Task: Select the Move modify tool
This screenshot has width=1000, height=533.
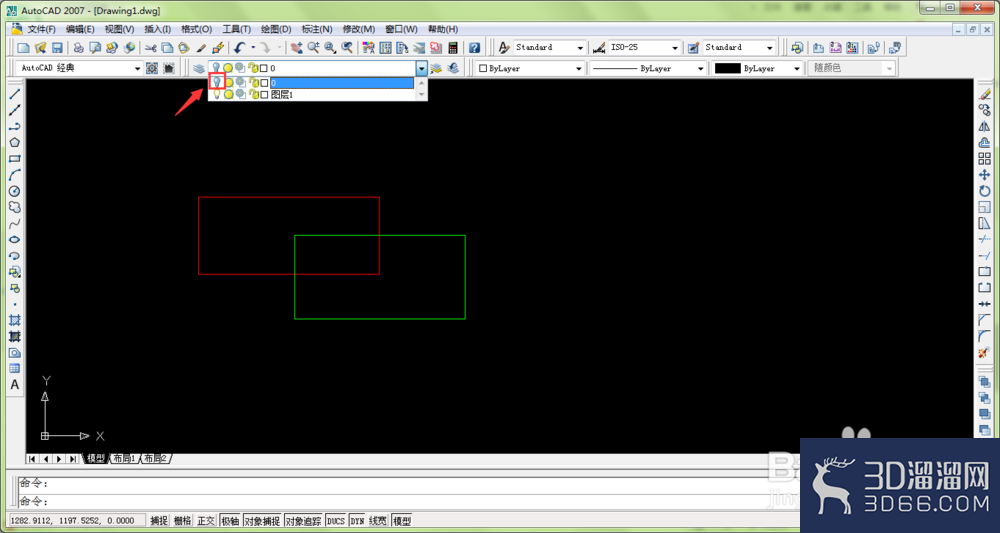Action: (x=984, y=175)
